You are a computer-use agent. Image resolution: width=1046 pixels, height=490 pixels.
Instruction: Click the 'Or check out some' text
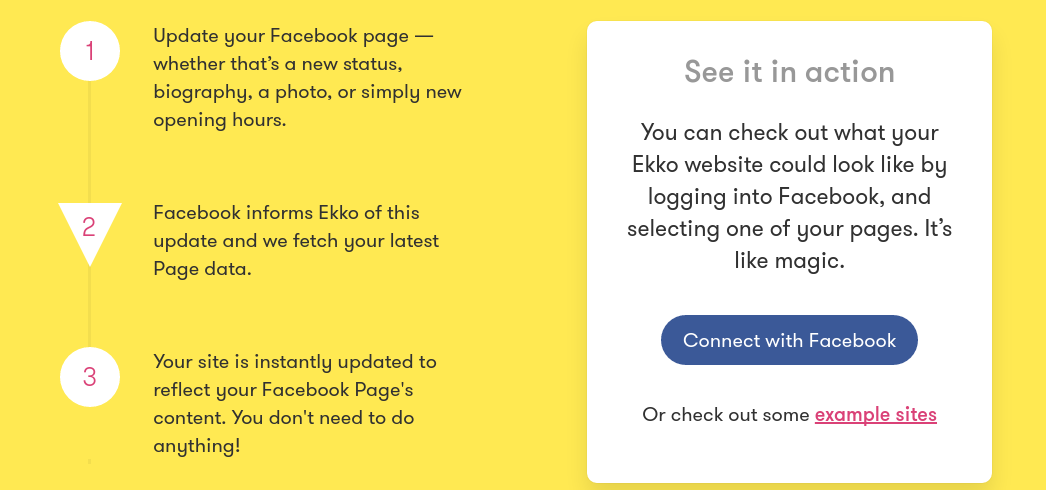coord(727,414)
